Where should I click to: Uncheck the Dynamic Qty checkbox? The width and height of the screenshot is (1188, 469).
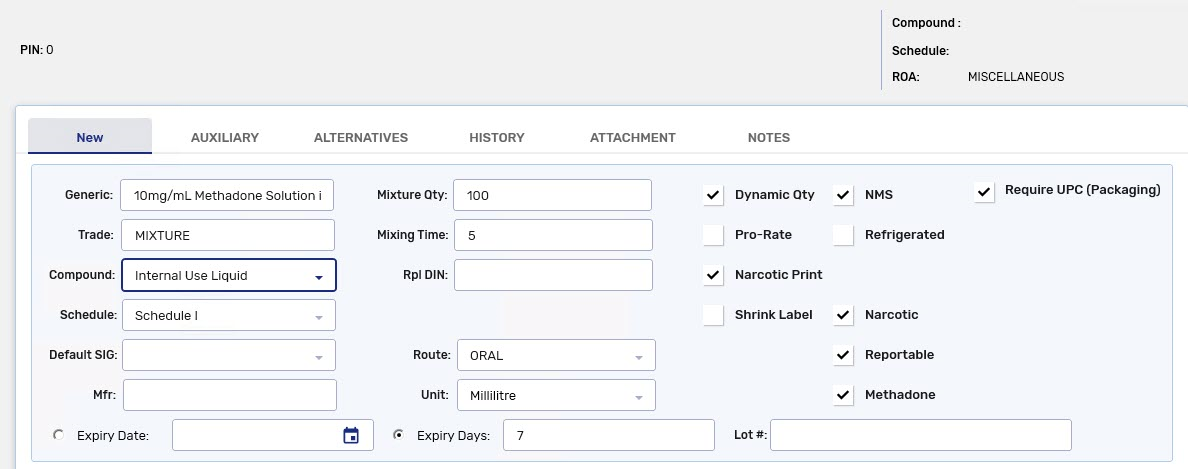(713, 195)
